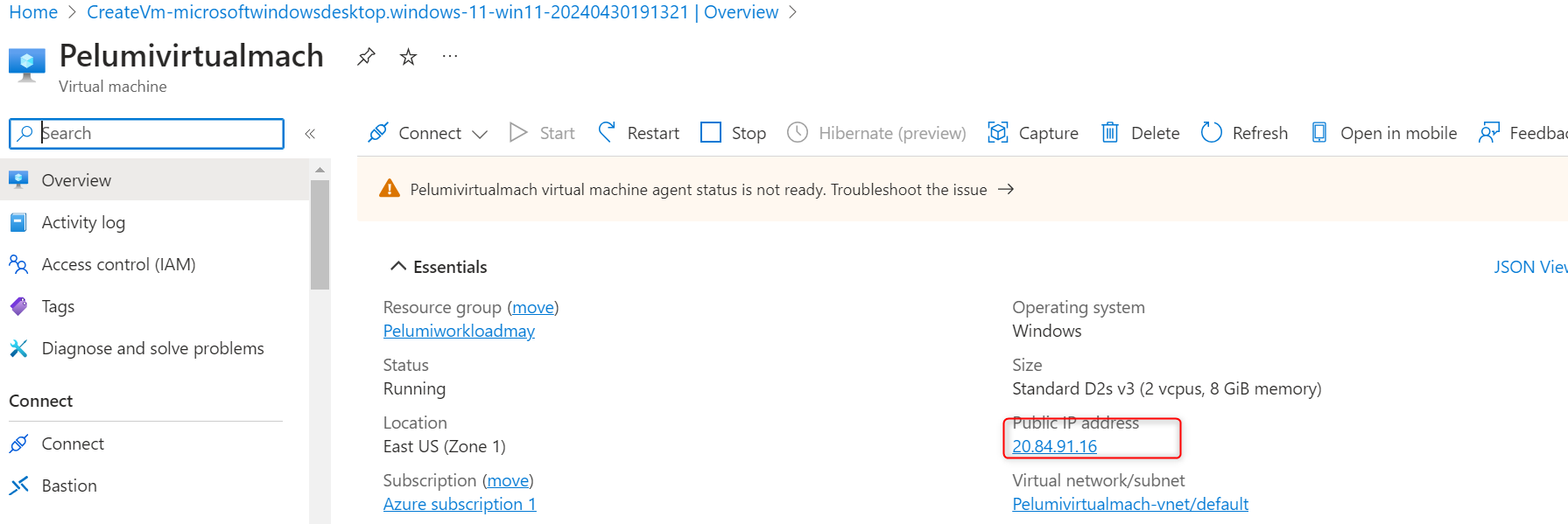Open Access control (IAM)

(x=155, y=264)
